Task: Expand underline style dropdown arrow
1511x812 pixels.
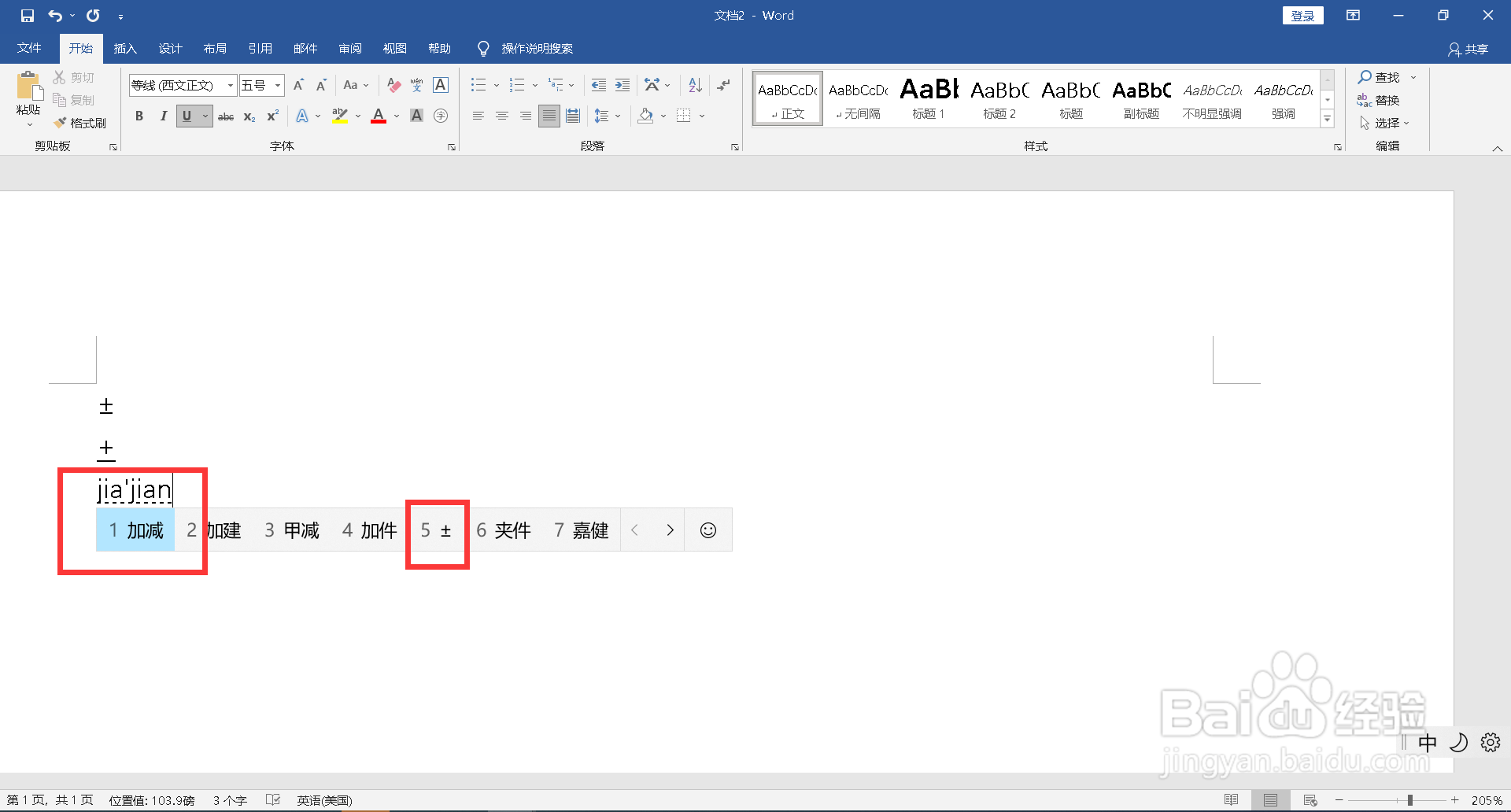Action: point(205,116)
